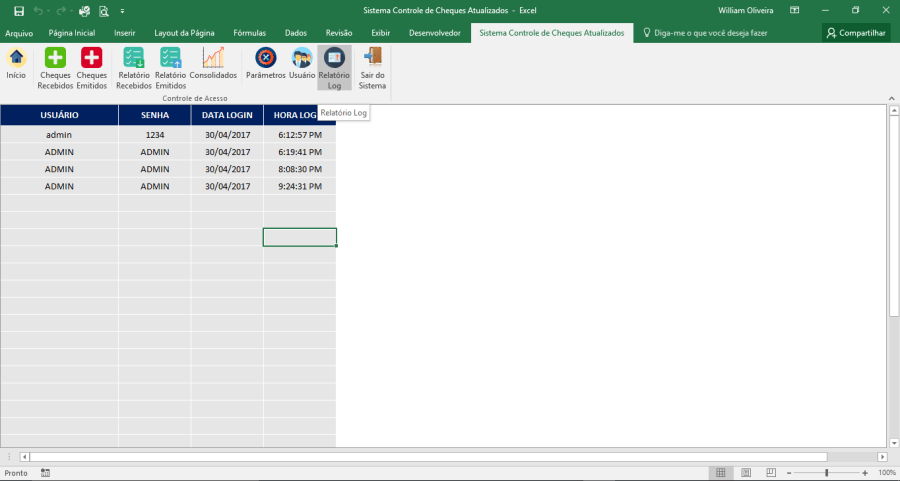The image size is (900, 481).
Task: Click William Oliveira account name
Action: pos(746,10)
